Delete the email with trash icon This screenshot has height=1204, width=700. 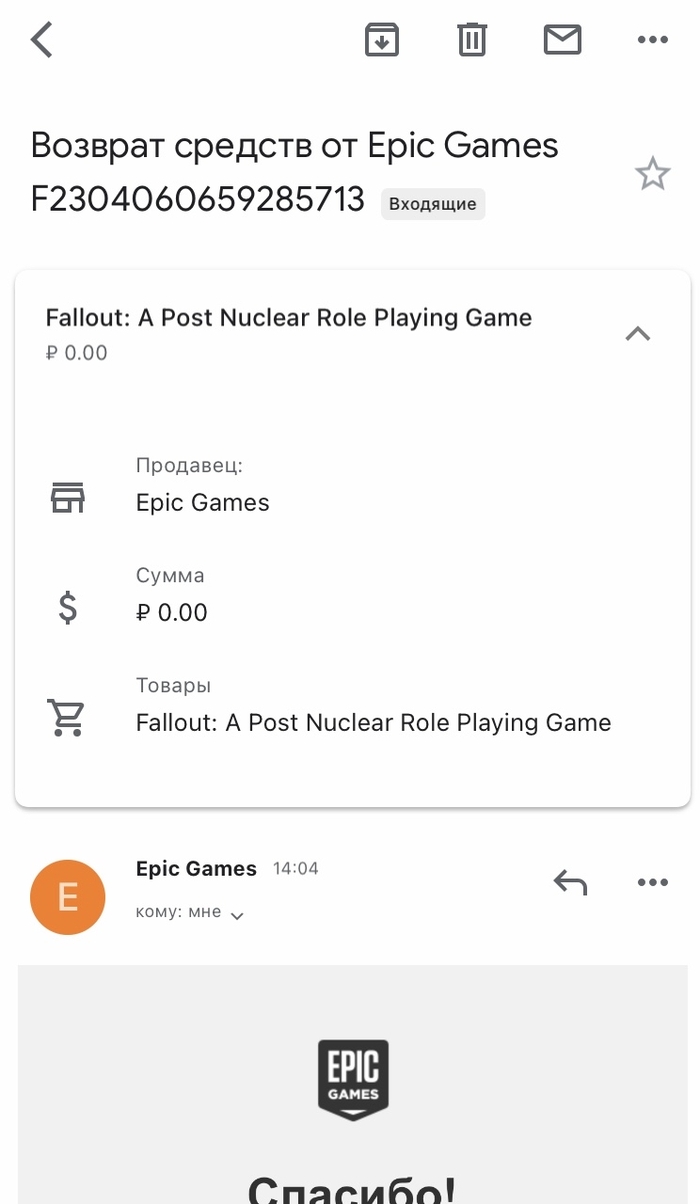[472, 40]
